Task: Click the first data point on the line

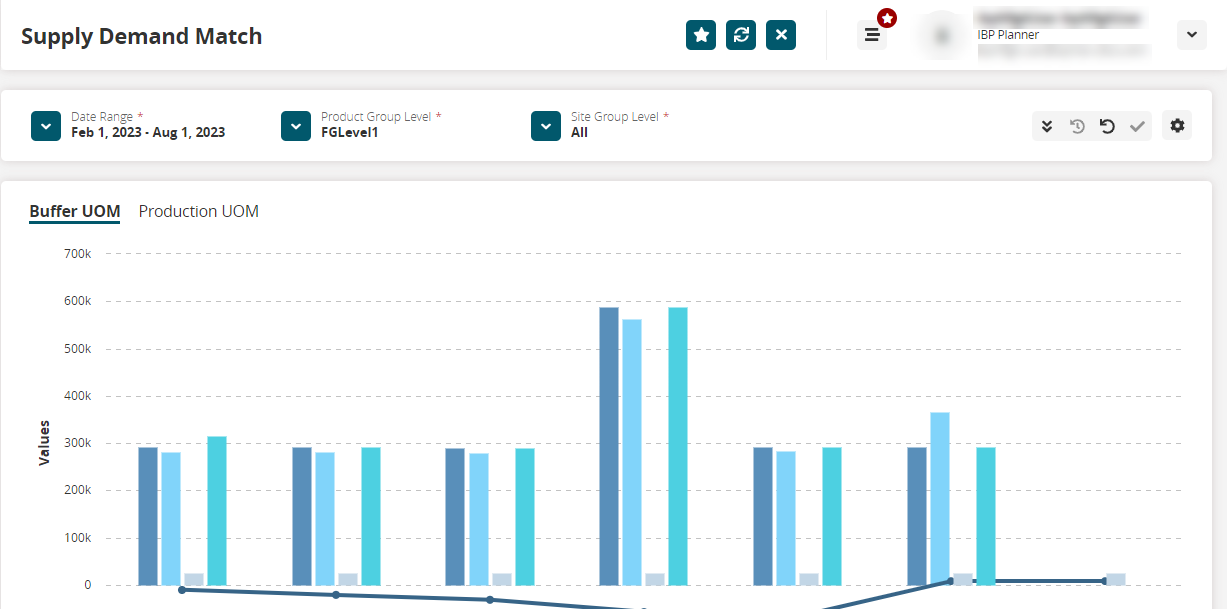Action: click(x=182, y=590)
